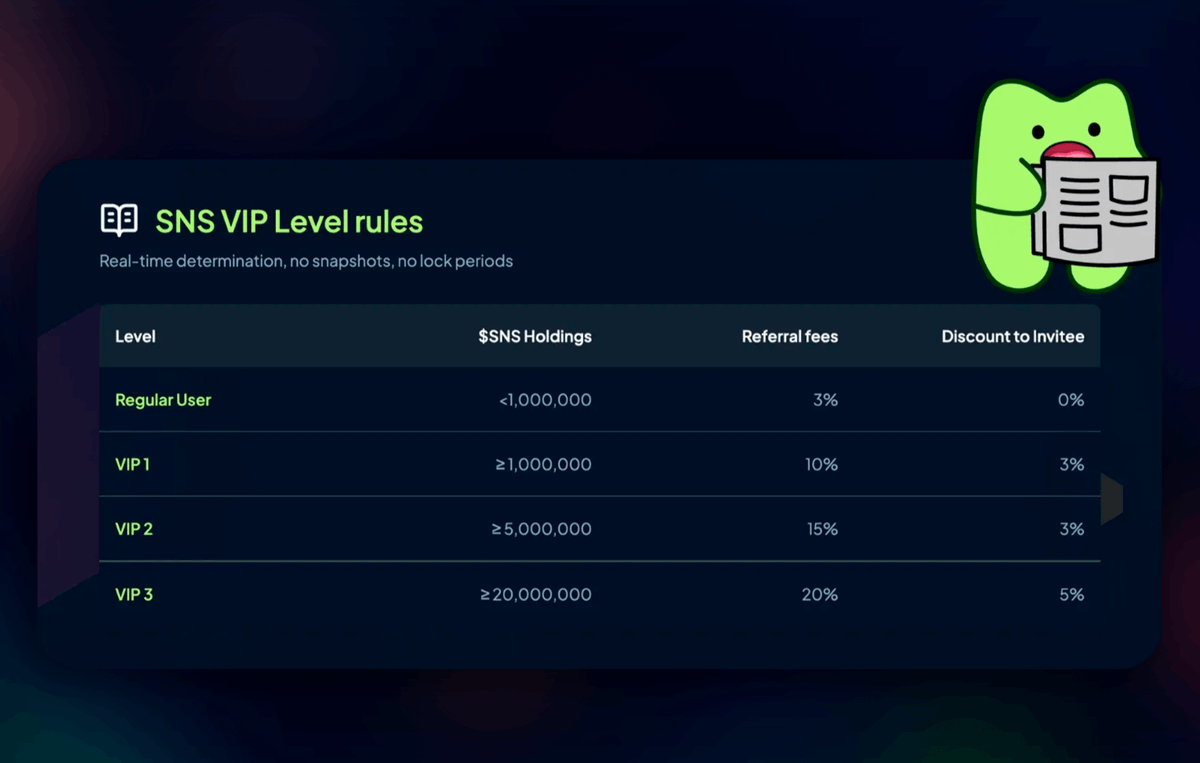The height and width of the screenshot is (763, 1200).
Task: Select the Regular User level row
Action: (x=600, y=400)
